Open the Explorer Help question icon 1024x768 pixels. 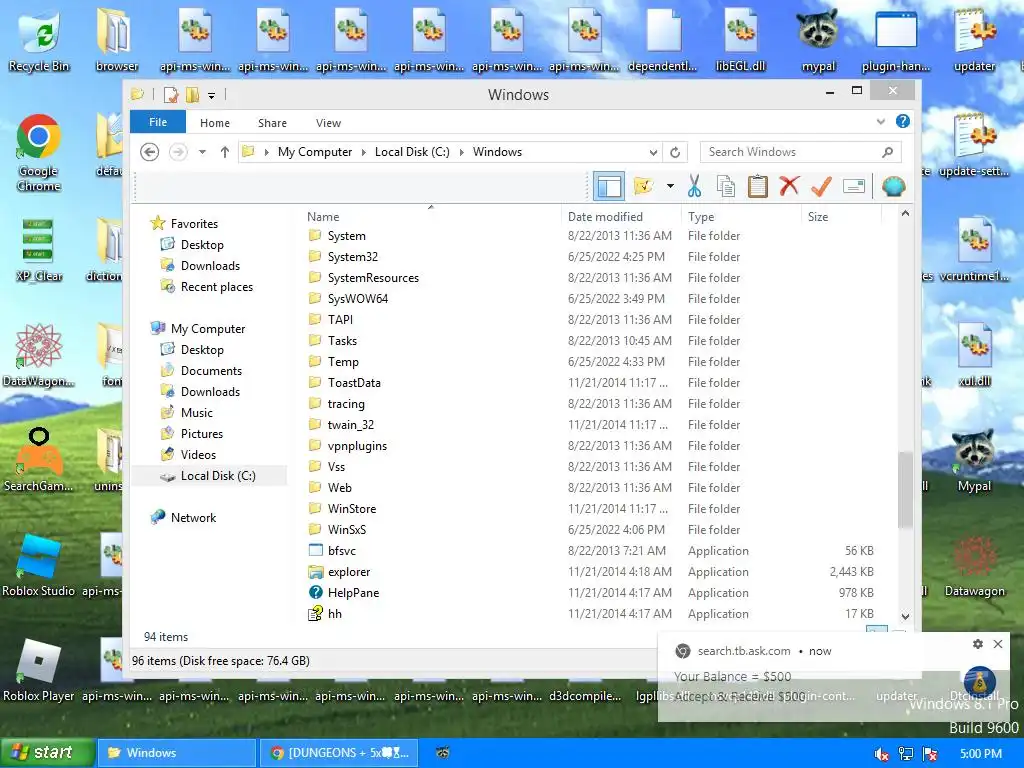click(903, 121)
